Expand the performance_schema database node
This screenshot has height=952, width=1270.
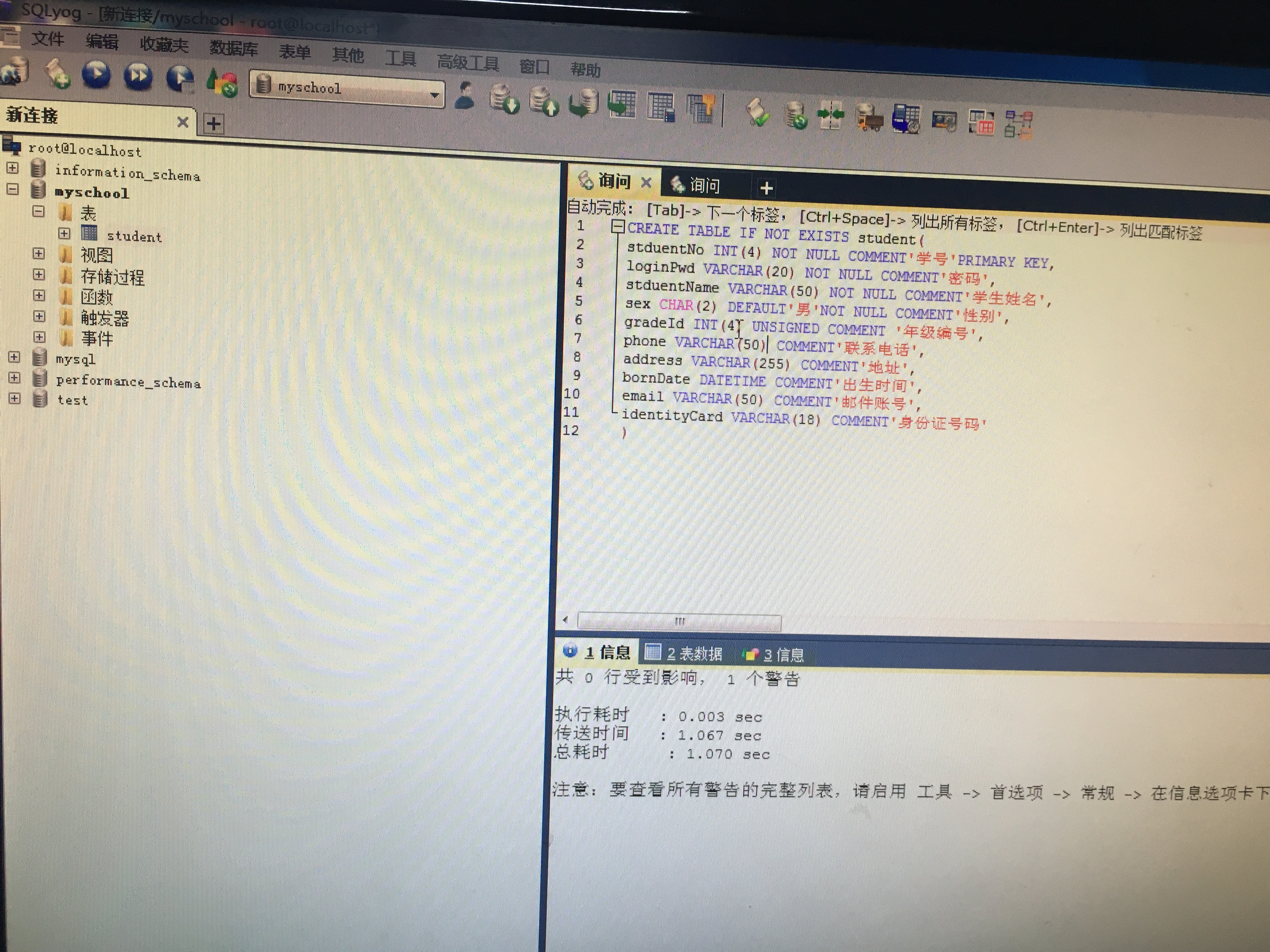[14, 377]
